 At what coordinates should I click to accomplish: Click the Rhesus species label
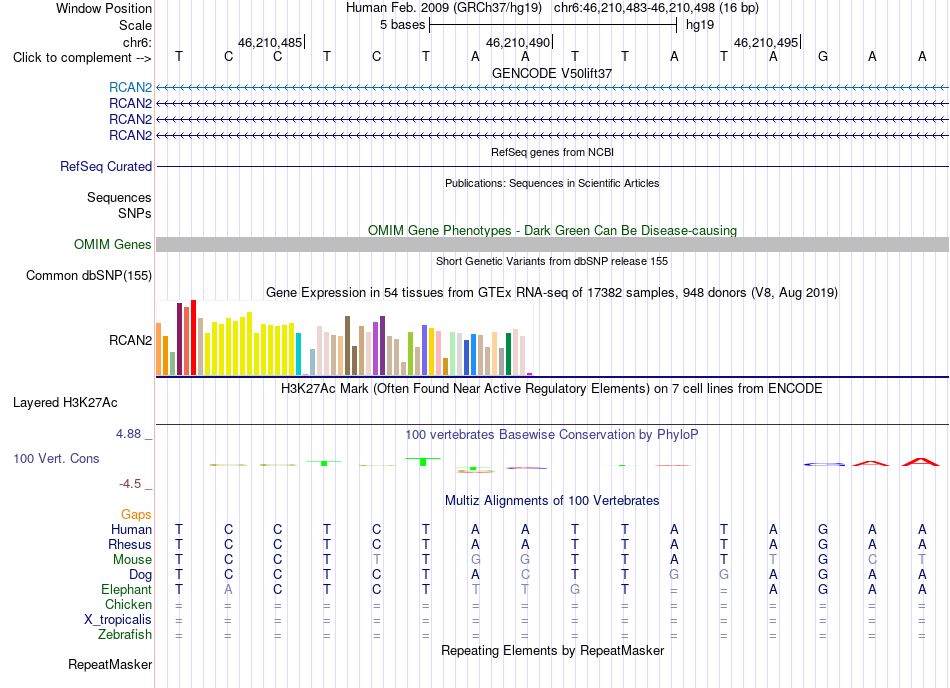(130, 544)
